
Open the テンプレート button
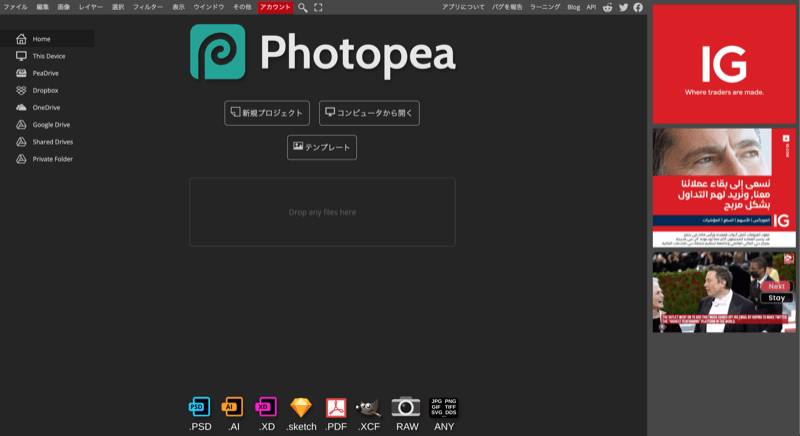pos(322,147)
